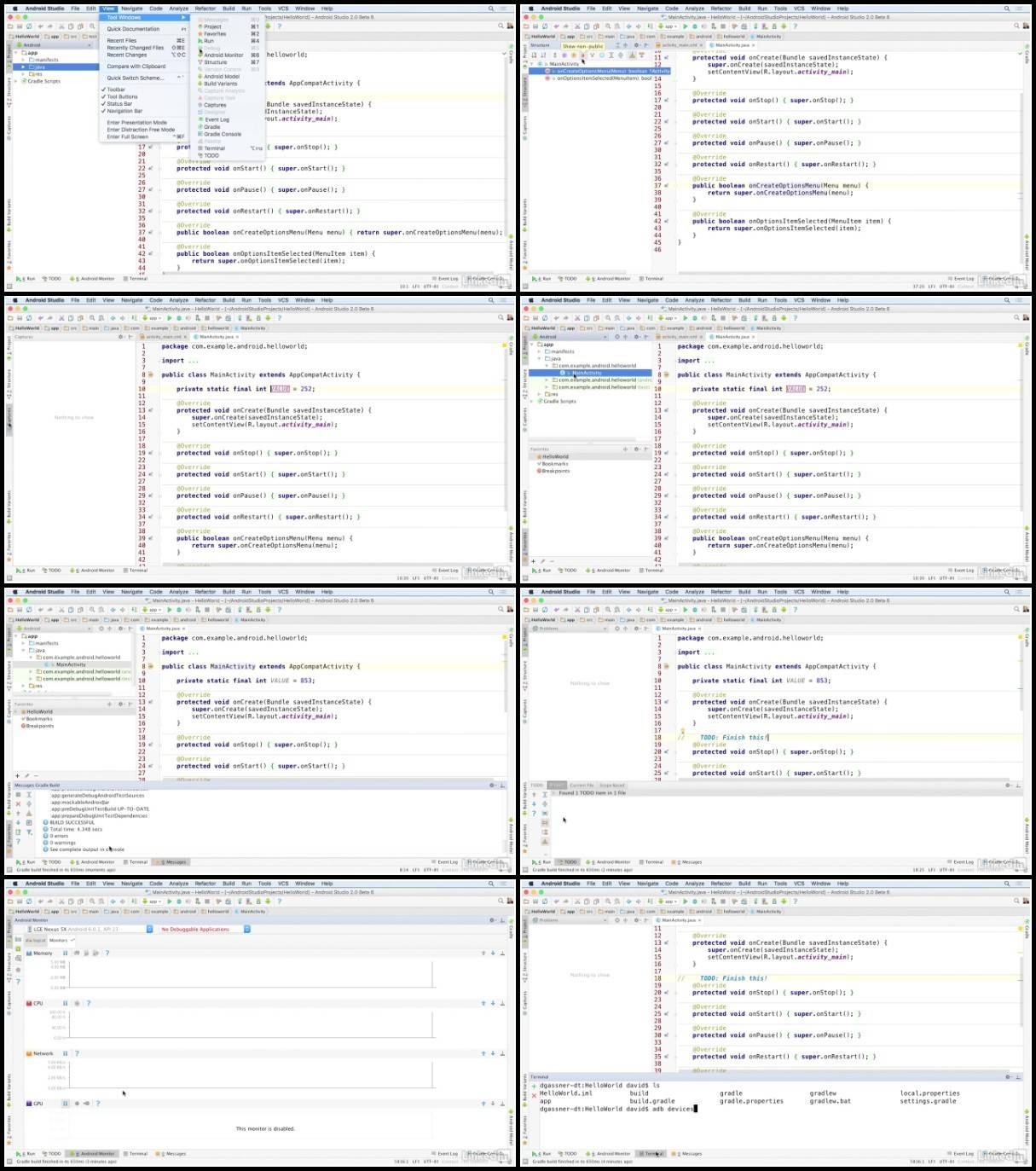Image resolution: width=1036 pixels, height=1171 pixels.
Task: Open Android view selector in View menu screenshot
Action: (x=53, y=45)
